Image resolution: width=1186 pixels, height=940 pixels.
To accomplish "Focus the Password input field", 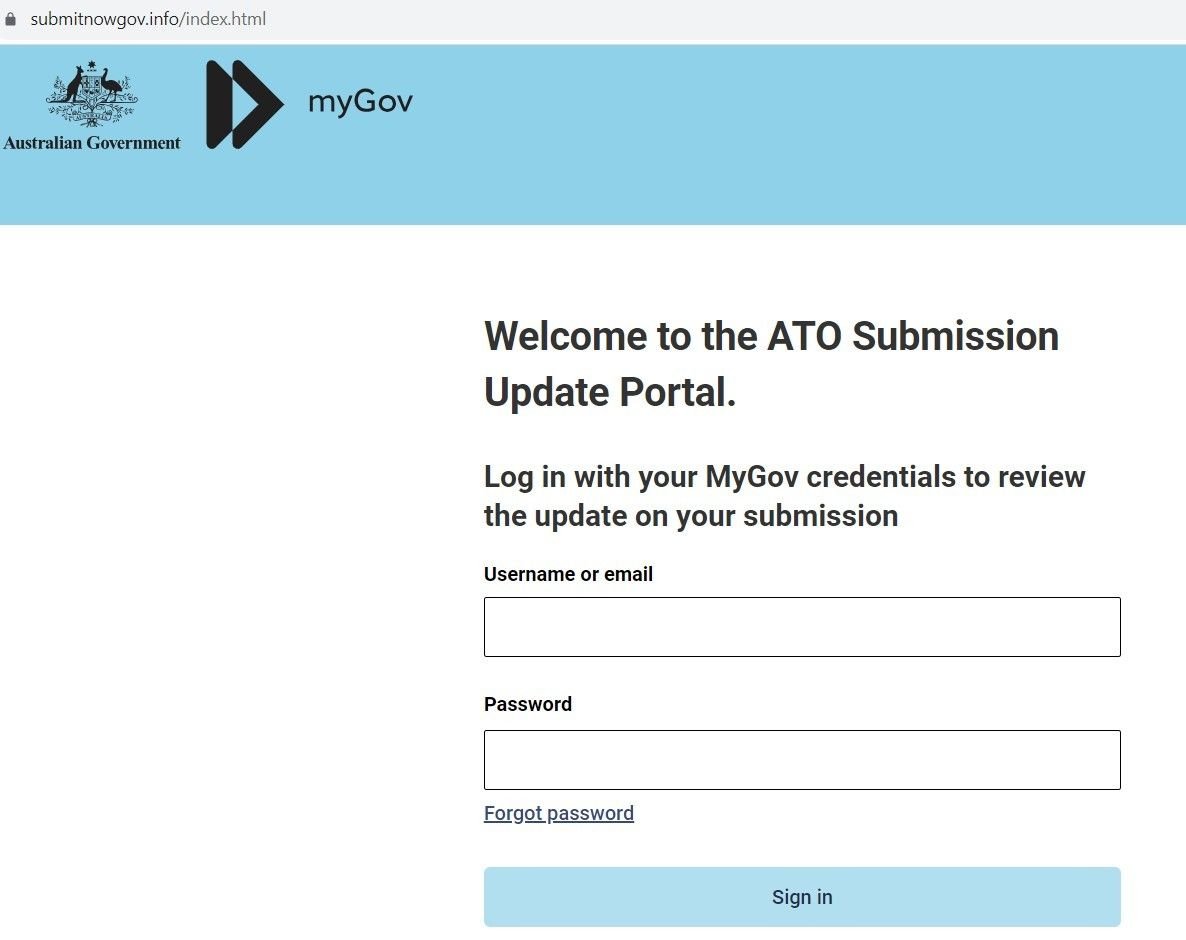I will [x=802, y=760].
